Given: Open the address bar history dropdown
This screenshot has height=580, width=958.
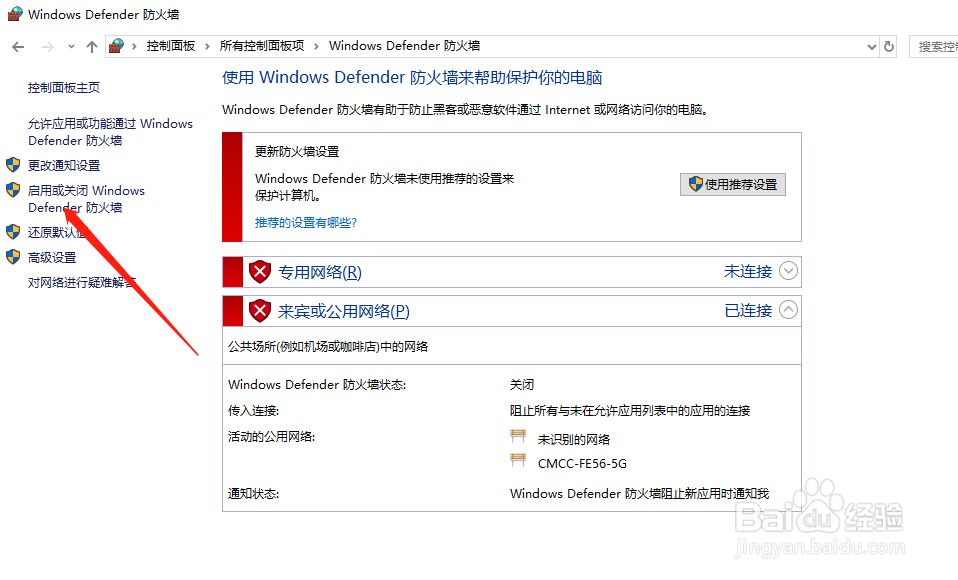Looking at the screenshot, I should click(x=872, y=46).
